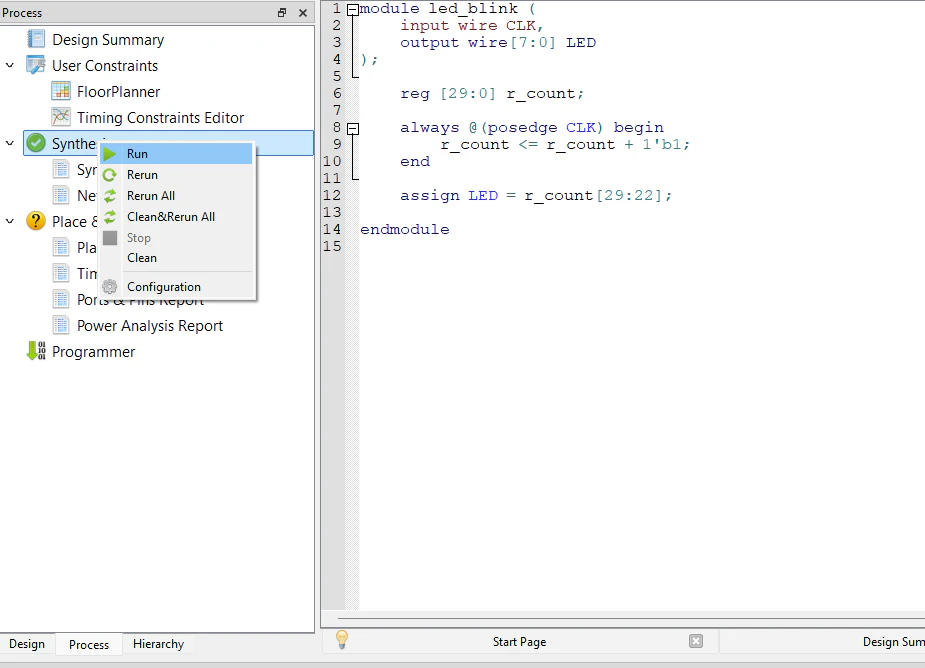Choose Clean&Rerun All from the context menu
This screenshot has height=668, width=925.
(x=178, y=217)
